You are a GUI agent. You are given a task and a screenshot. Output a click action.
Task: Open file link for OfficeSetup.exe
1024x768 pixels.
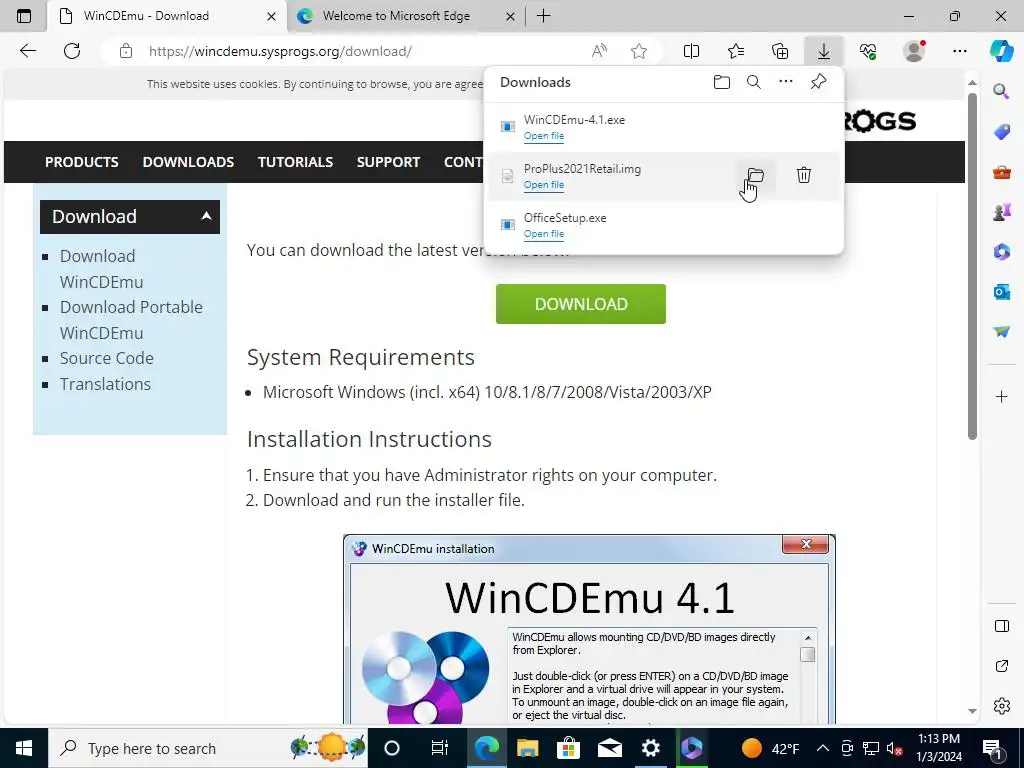click(x=543, y=234)
